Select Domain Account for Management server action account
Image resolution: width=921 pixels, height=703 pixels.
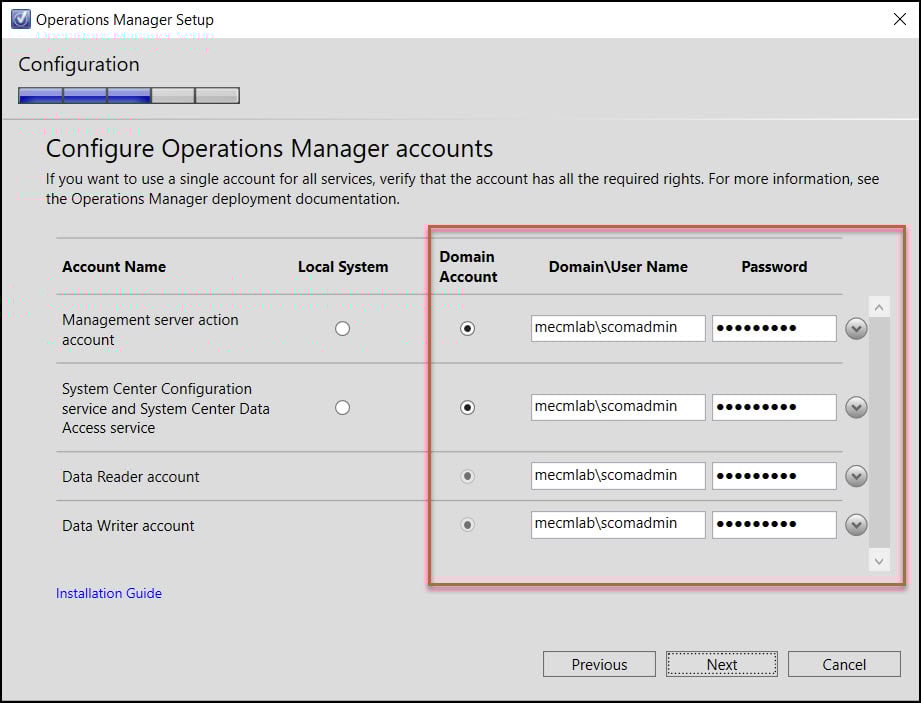pyautogui.click(x=468, y=328)
